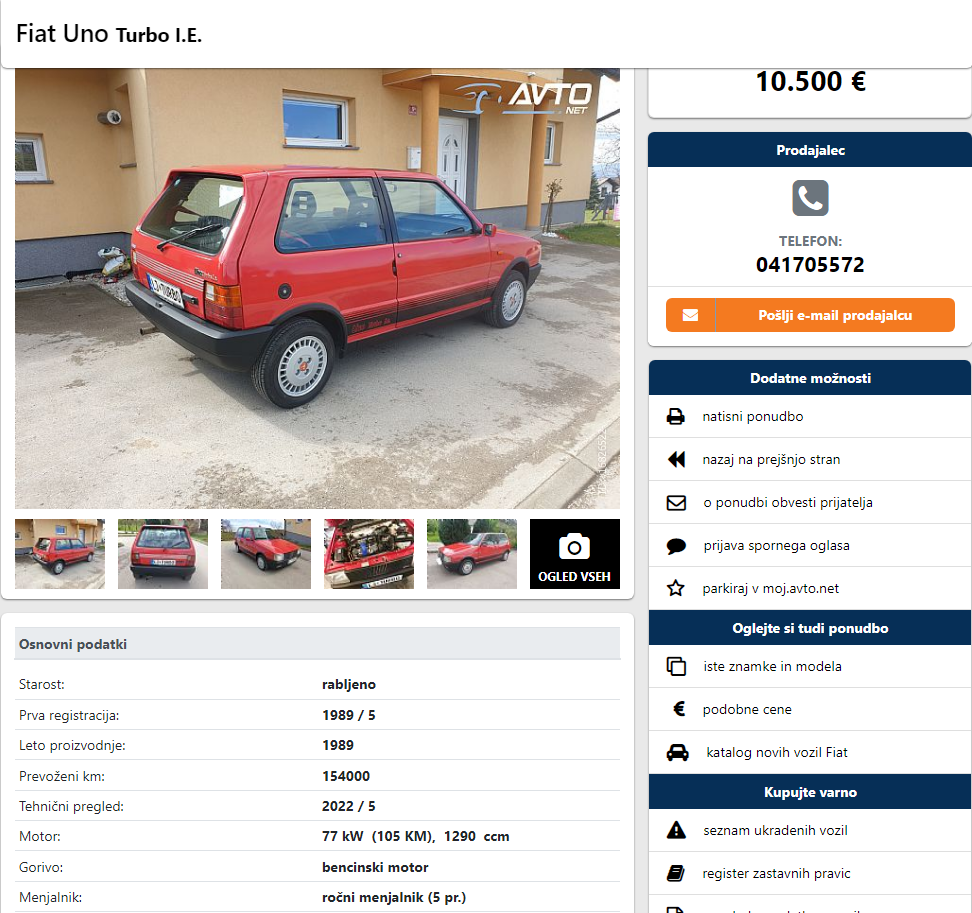Click the phone icon under Prodajalec

pyautogui.click(x=810, y=198)
